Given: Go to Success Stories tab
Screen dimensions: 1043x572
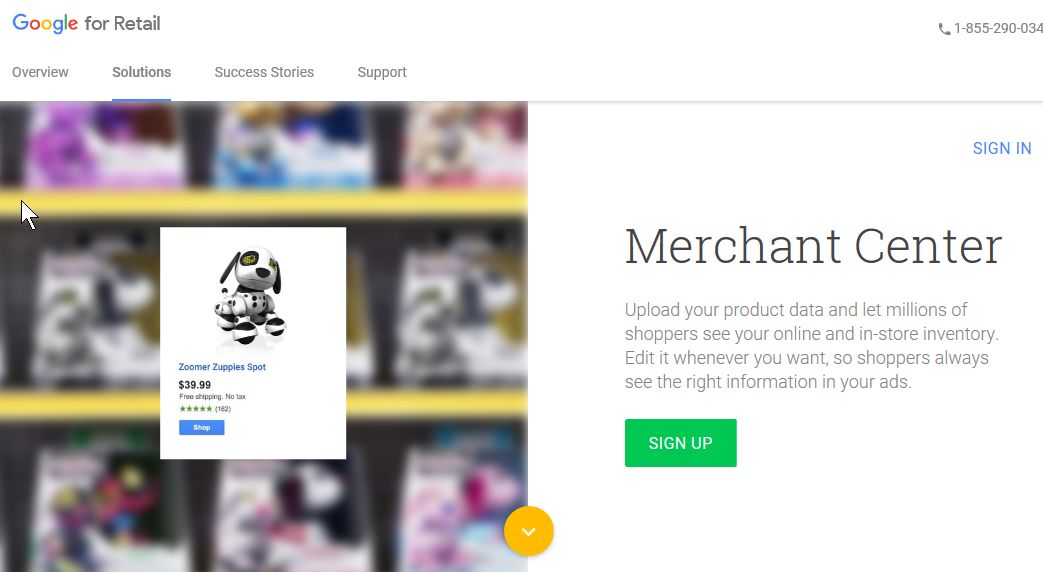Looking at the screenshot, I should (x=264, y=72).
